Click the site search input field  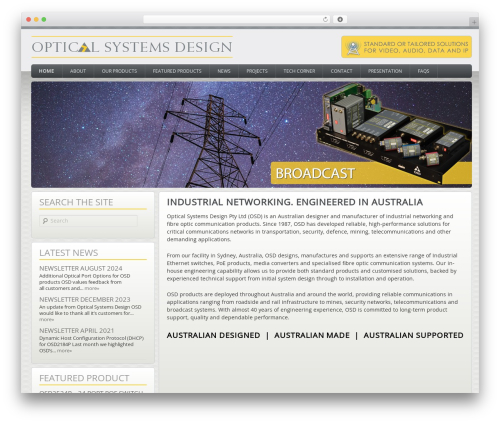click(88, 221)
